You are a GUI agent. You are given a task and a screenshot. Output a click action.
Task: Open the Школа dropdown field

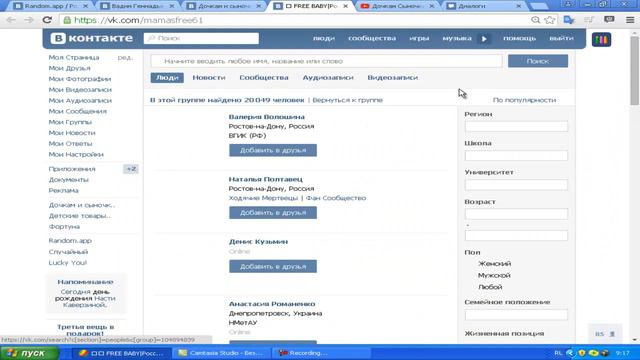pos(516,156)
